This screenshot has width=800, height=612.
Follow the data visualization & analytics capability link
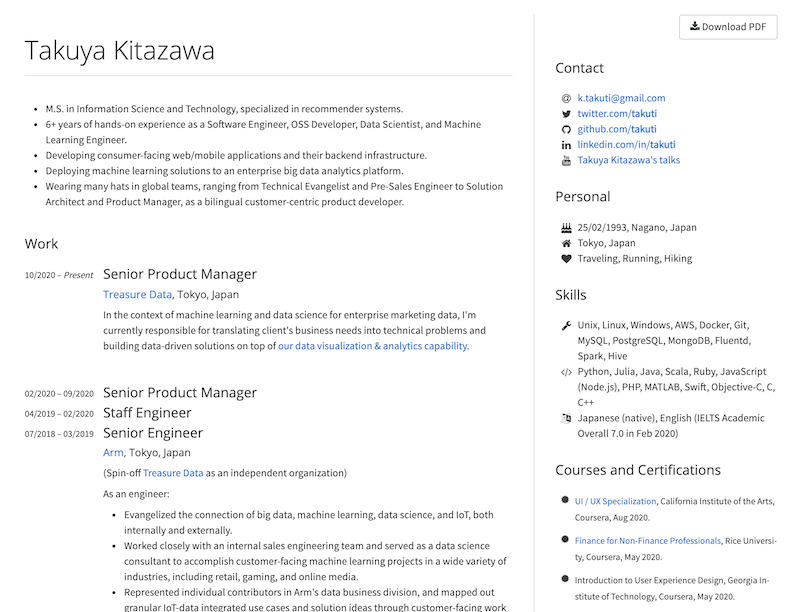pos(372,346)
